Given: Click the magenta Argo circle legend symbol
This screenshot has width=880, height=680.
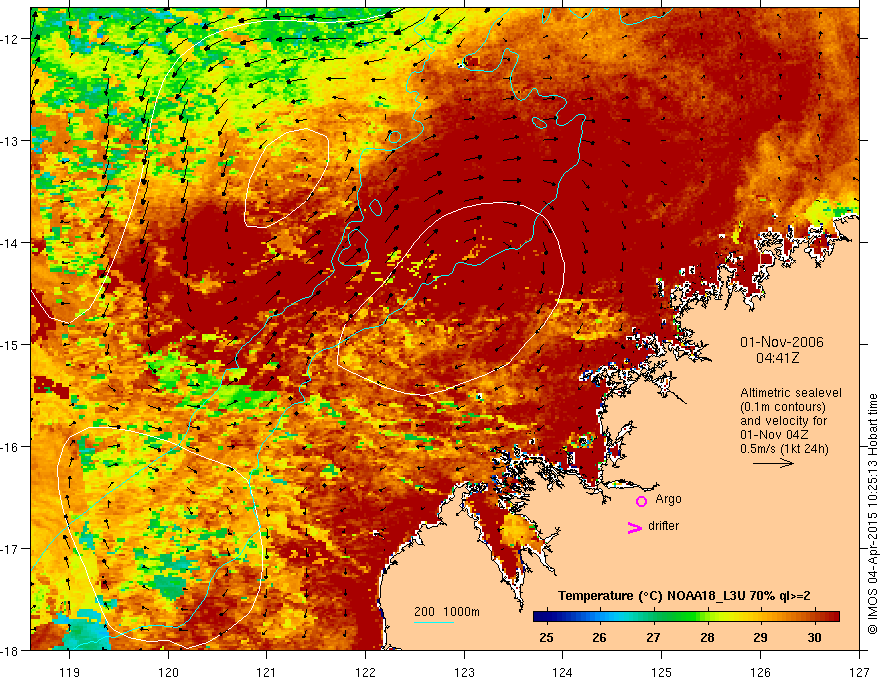Looking at the screenshot, I should (641, 501).
